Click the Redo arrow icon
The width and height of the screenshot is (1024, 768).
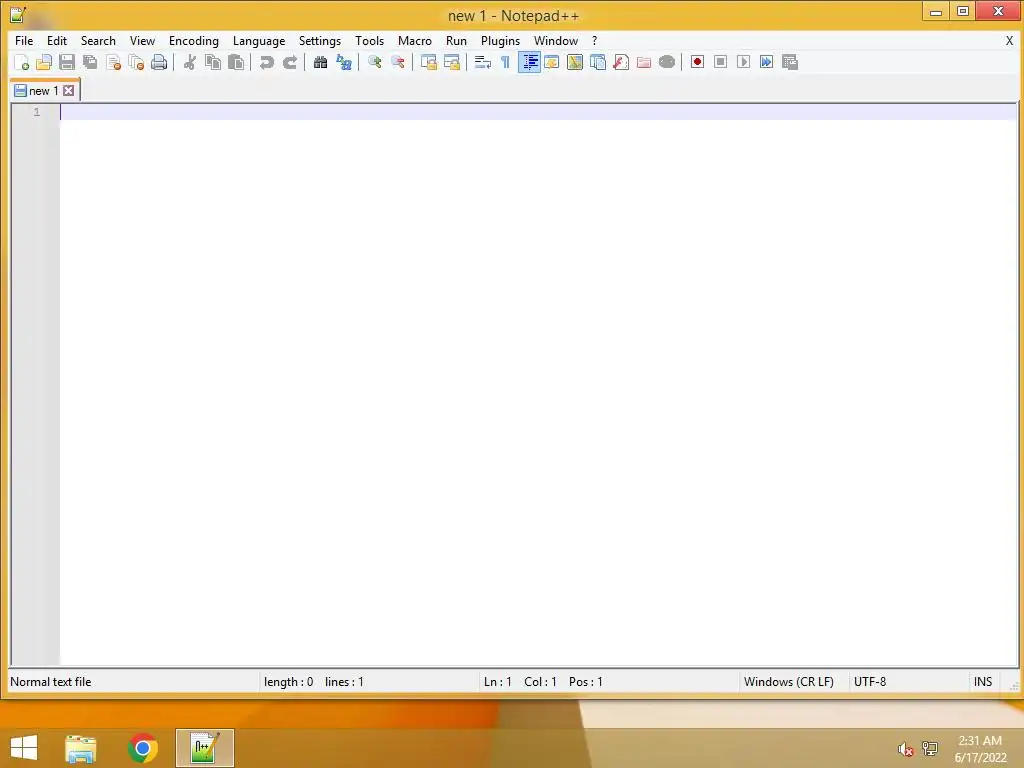pyautogui.click(x=290, y=62)
